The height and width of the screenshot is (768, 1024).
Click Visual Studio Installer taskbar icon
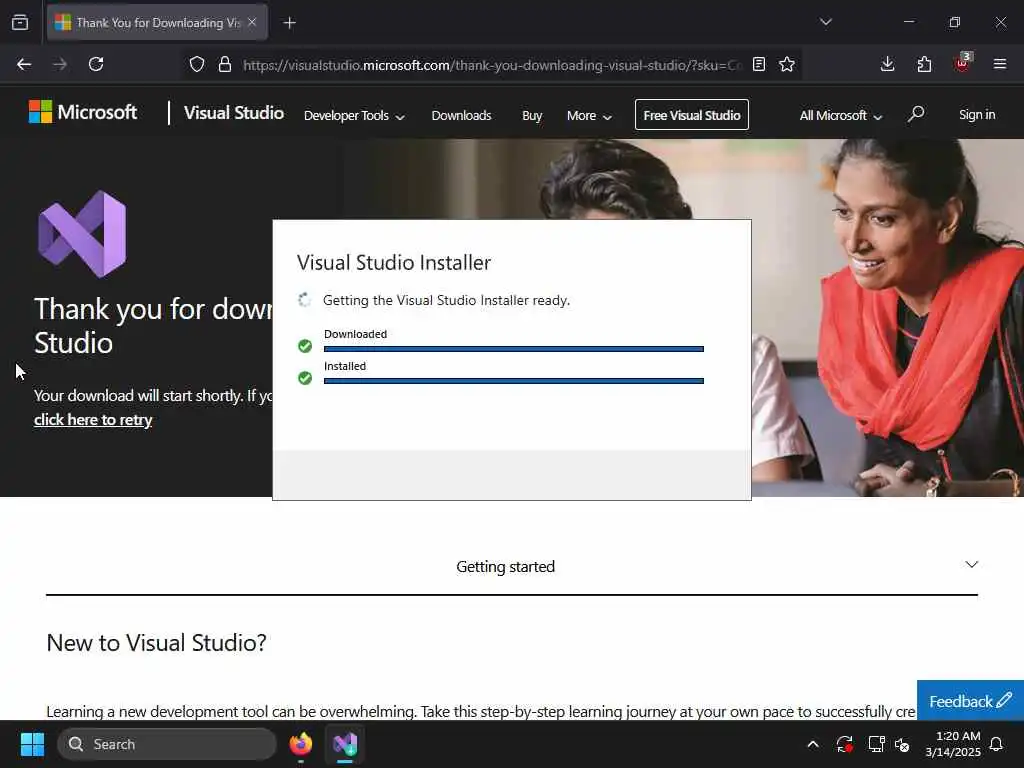[x=345, y=744]
